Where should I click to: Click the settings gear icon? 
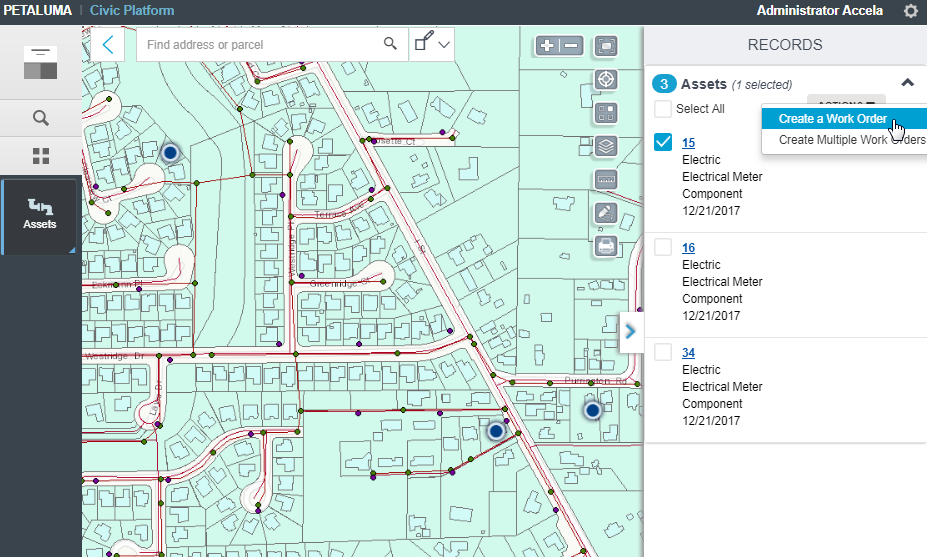tap(910, 11)
